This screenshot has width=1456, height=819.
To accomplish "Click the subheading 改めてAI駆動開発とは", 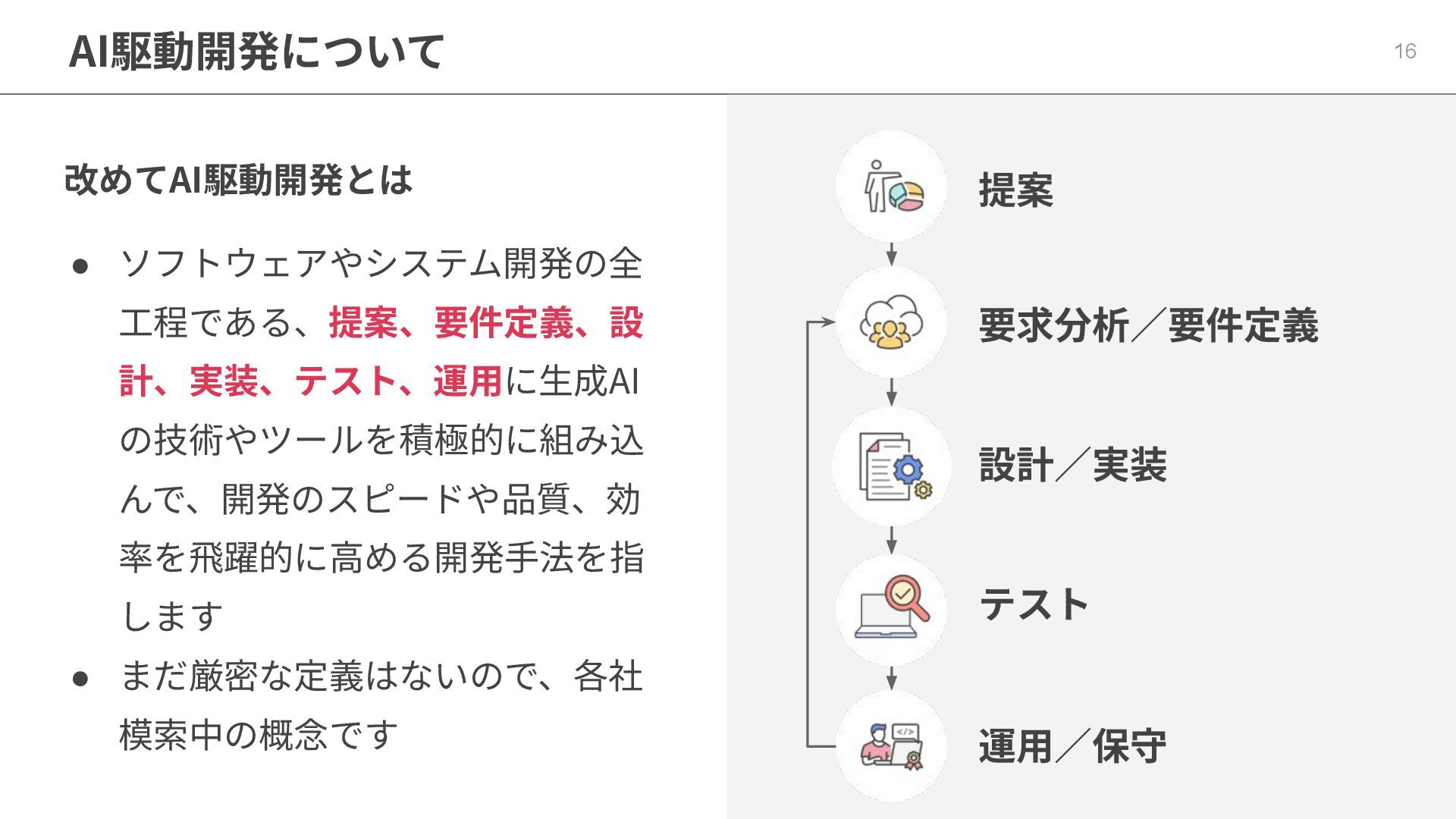I will click(238, 180).
